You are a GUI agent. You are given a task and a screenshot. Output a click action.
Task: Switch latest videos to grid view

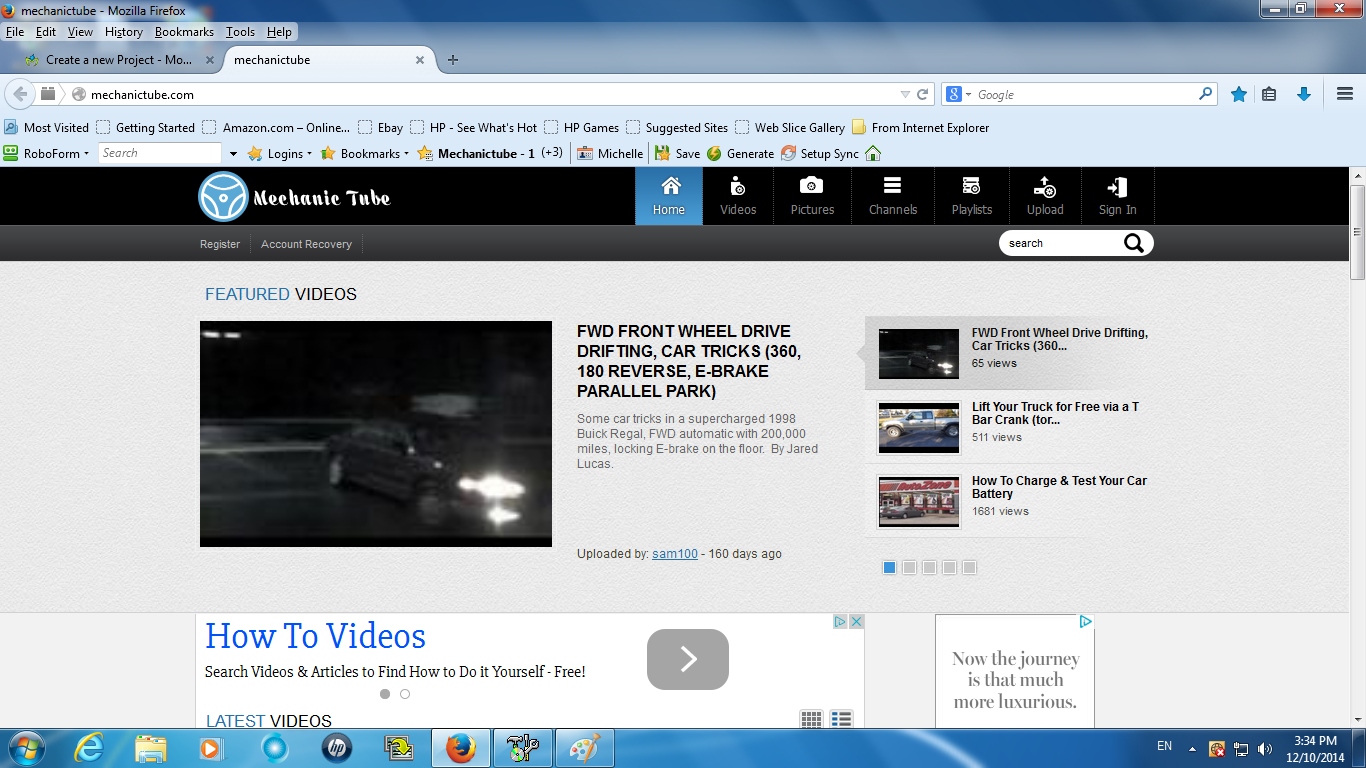(x=811, y=719)
